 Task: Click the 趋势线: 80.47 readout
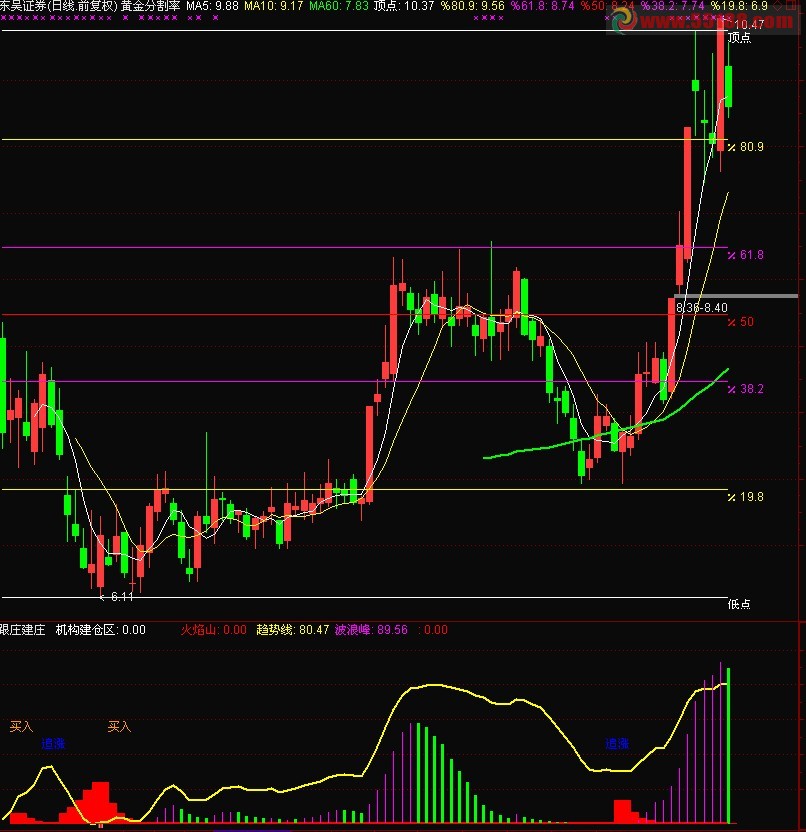293,630
